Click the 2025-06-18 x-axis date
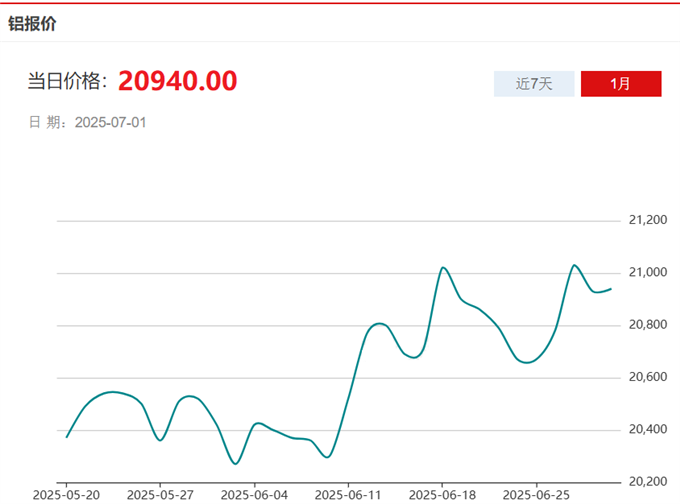The width and height of the screenshot is (680, 504). click(442, 495)
